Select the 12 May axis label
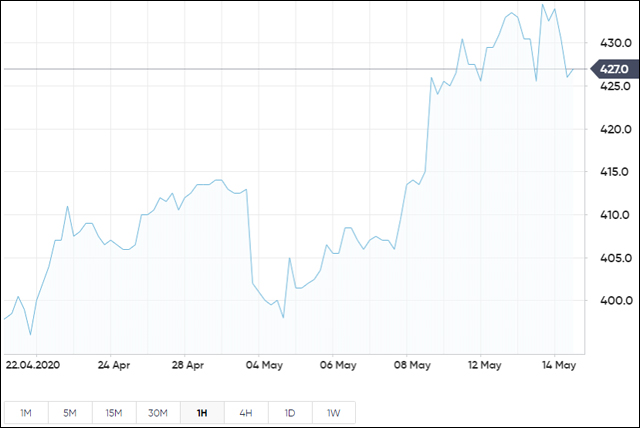The height and width of the screenshot is (428, 640). 485,366
